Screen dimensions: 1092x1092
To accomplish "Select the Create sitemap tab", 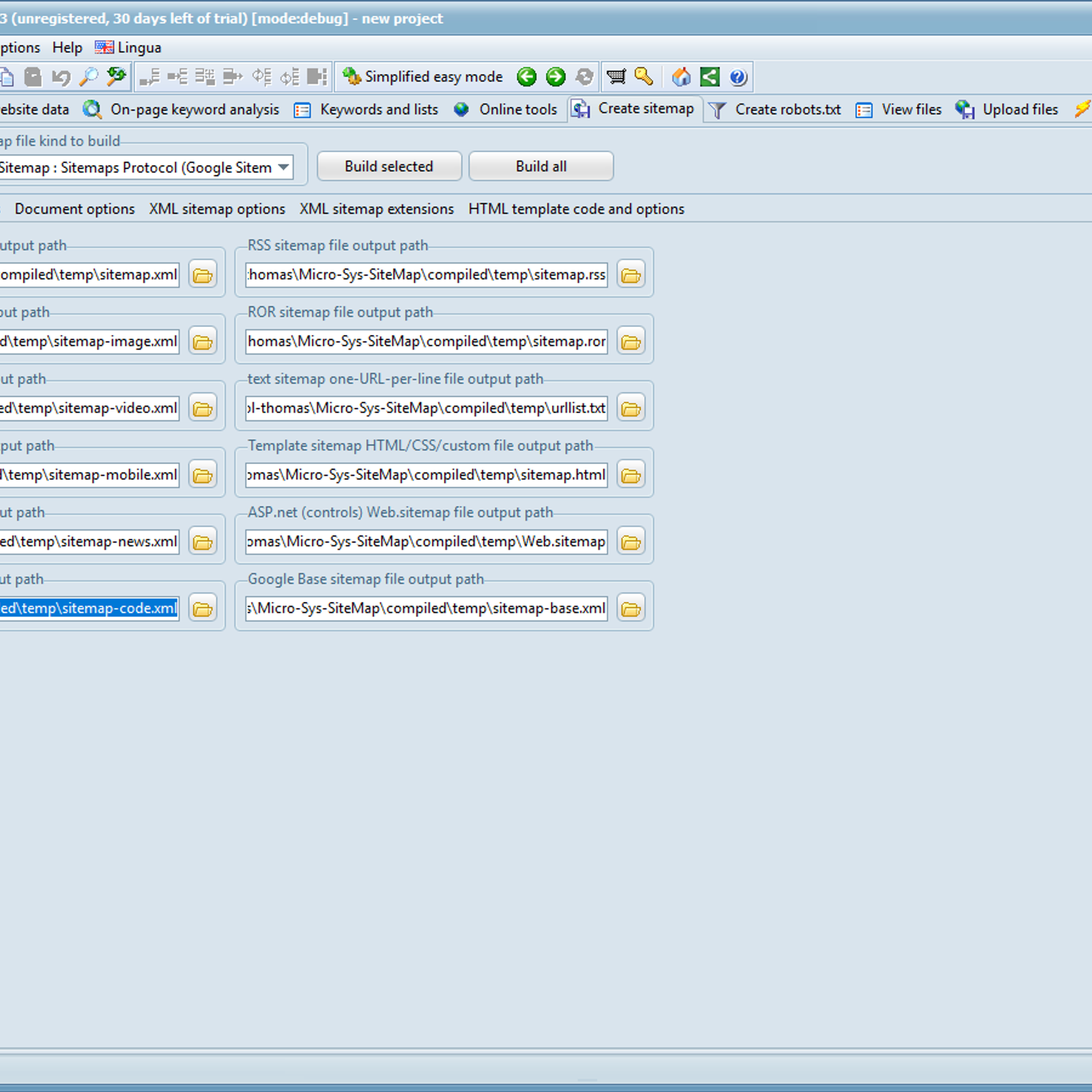I will tap(633, 109).
